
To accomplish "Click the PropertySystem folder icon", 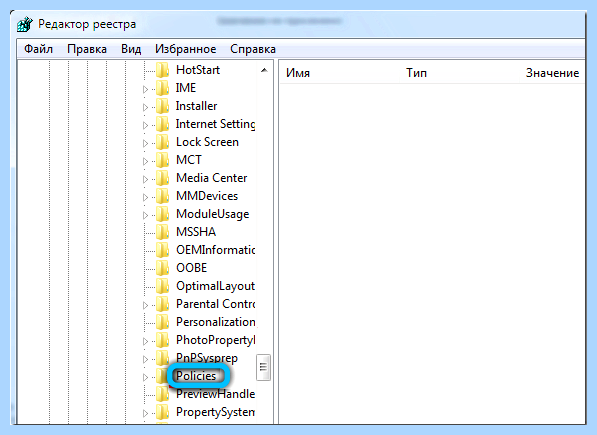I will (163, 412).
